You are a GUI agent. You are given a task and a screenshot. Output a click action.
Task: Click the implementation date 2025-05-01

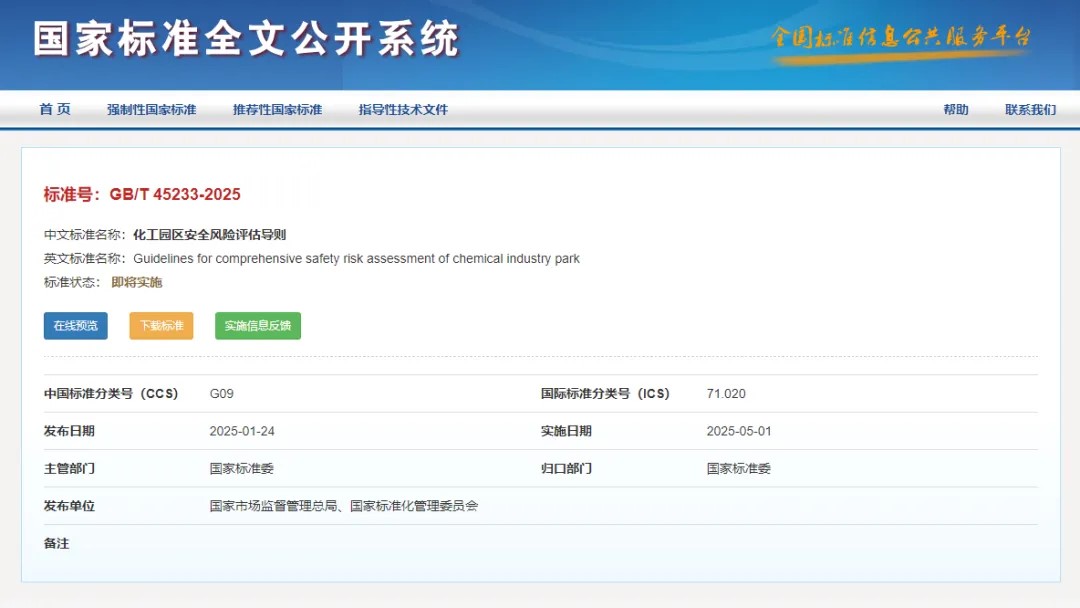[x=738, y=432]
